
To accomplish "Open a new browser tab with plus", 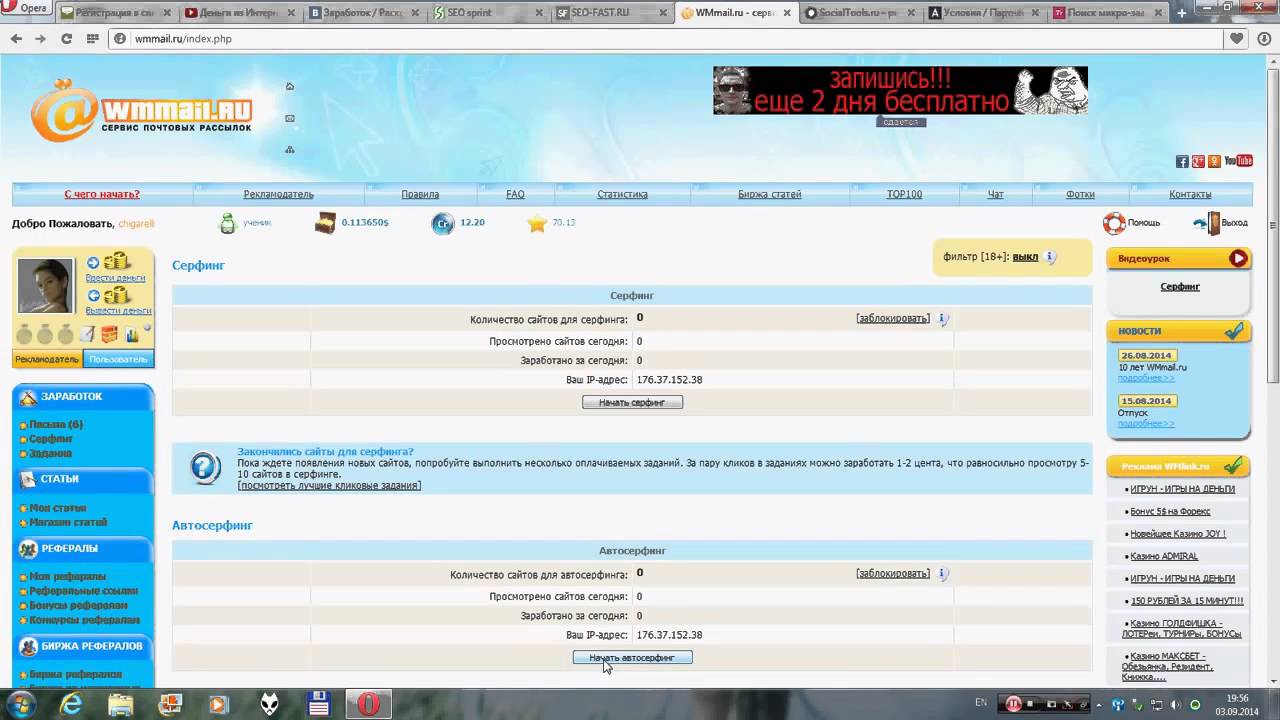I will [1180, 13].
